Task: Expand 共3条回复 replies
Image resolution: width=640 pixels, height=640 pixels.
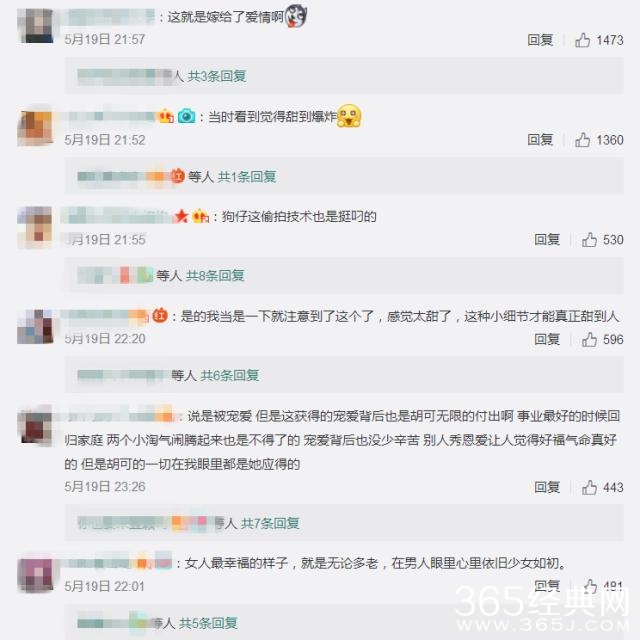Action: (x=217, y=76)
